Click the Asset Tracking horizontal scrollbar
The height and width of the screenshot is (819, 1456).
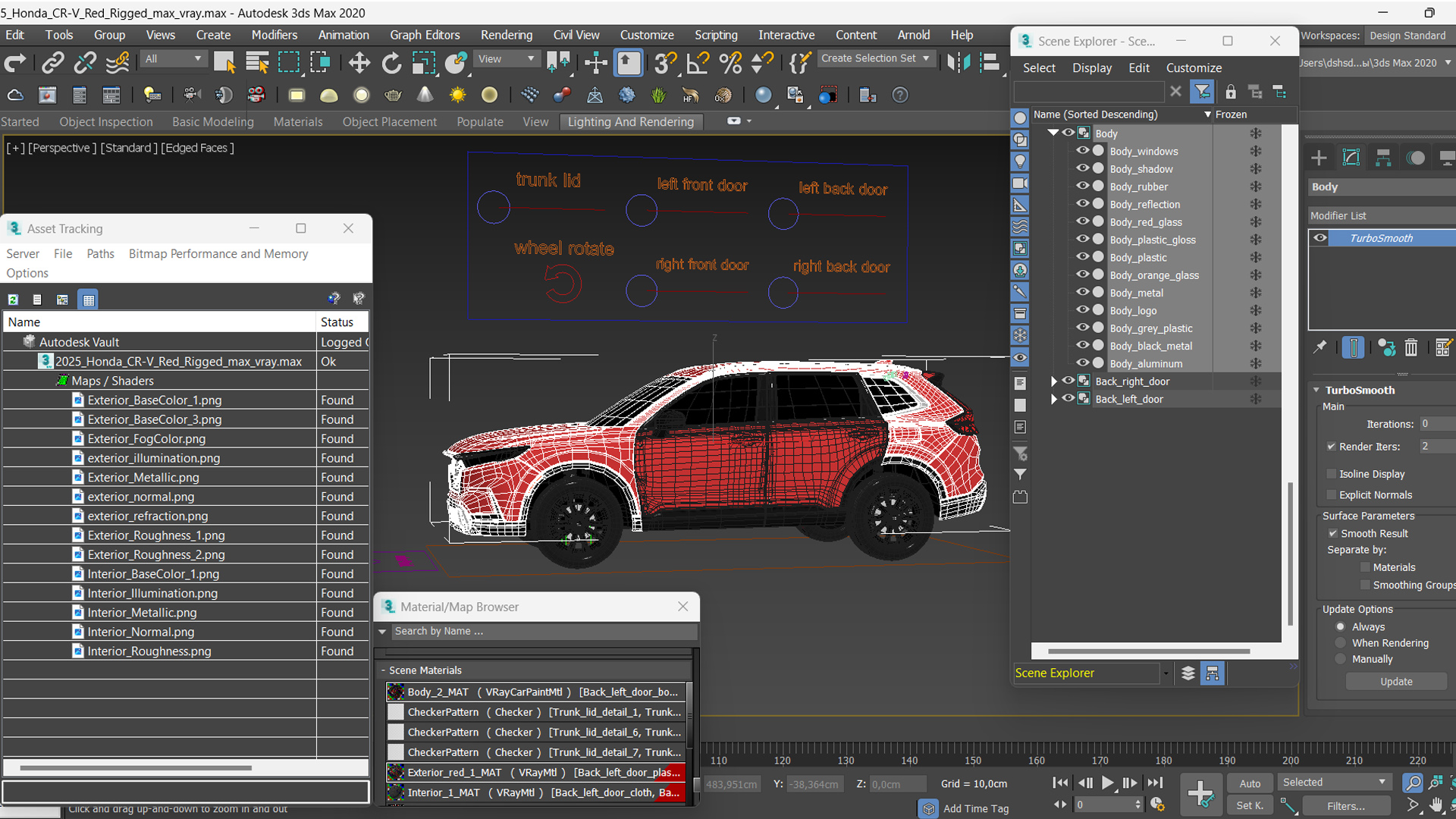click(136, 767)
